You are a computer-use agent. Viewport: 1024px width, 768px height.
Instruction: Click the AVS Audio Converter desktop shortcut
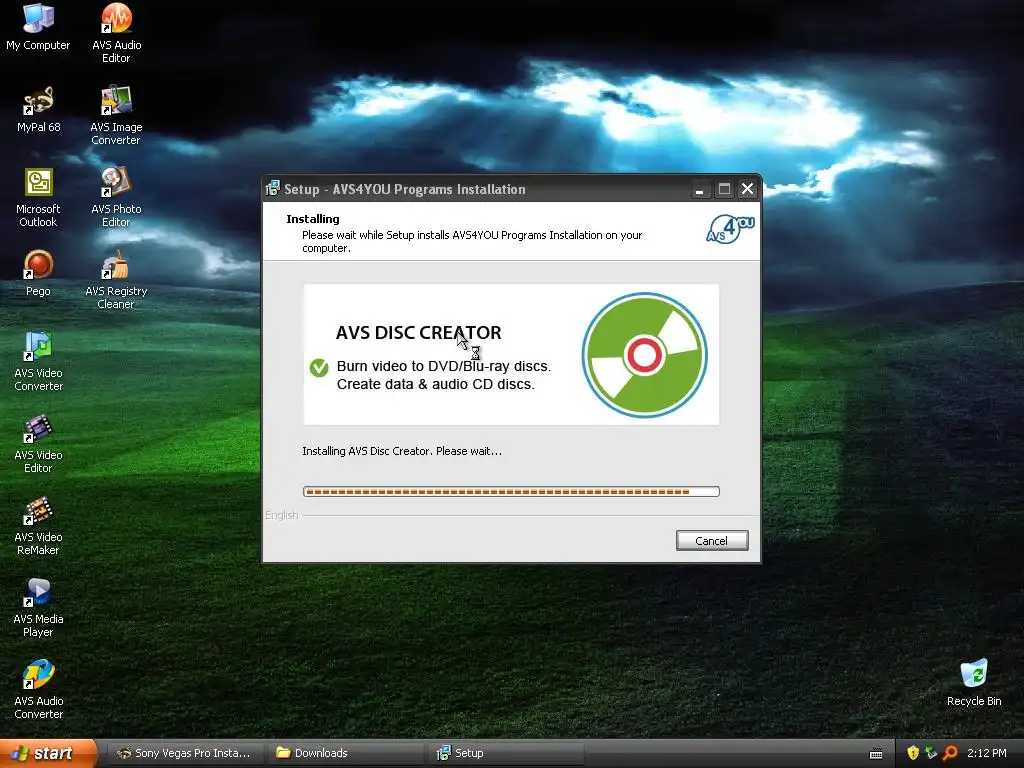tap(38, 690)
